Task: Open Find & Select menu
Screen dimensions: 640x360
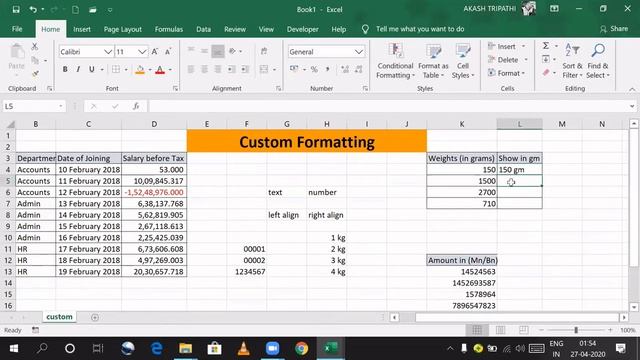Action: click(x=598, y=61)
